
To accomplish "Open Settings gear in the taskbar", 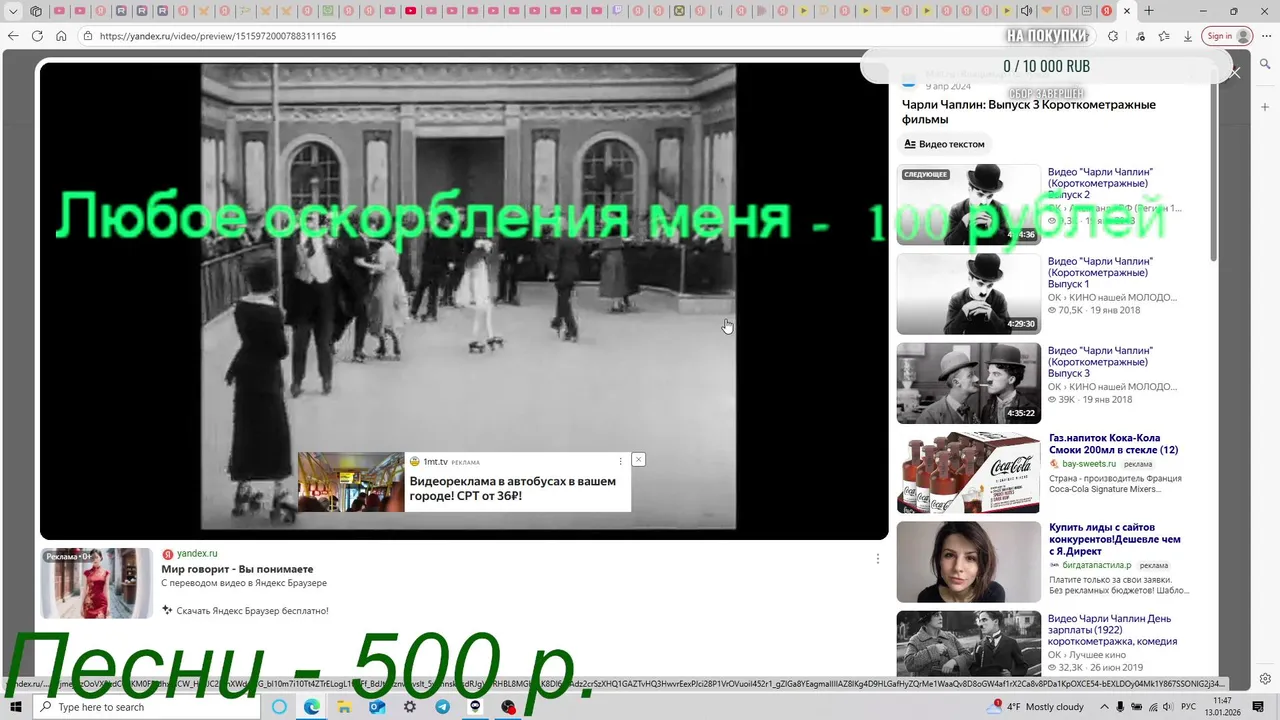I will point(410,707).
